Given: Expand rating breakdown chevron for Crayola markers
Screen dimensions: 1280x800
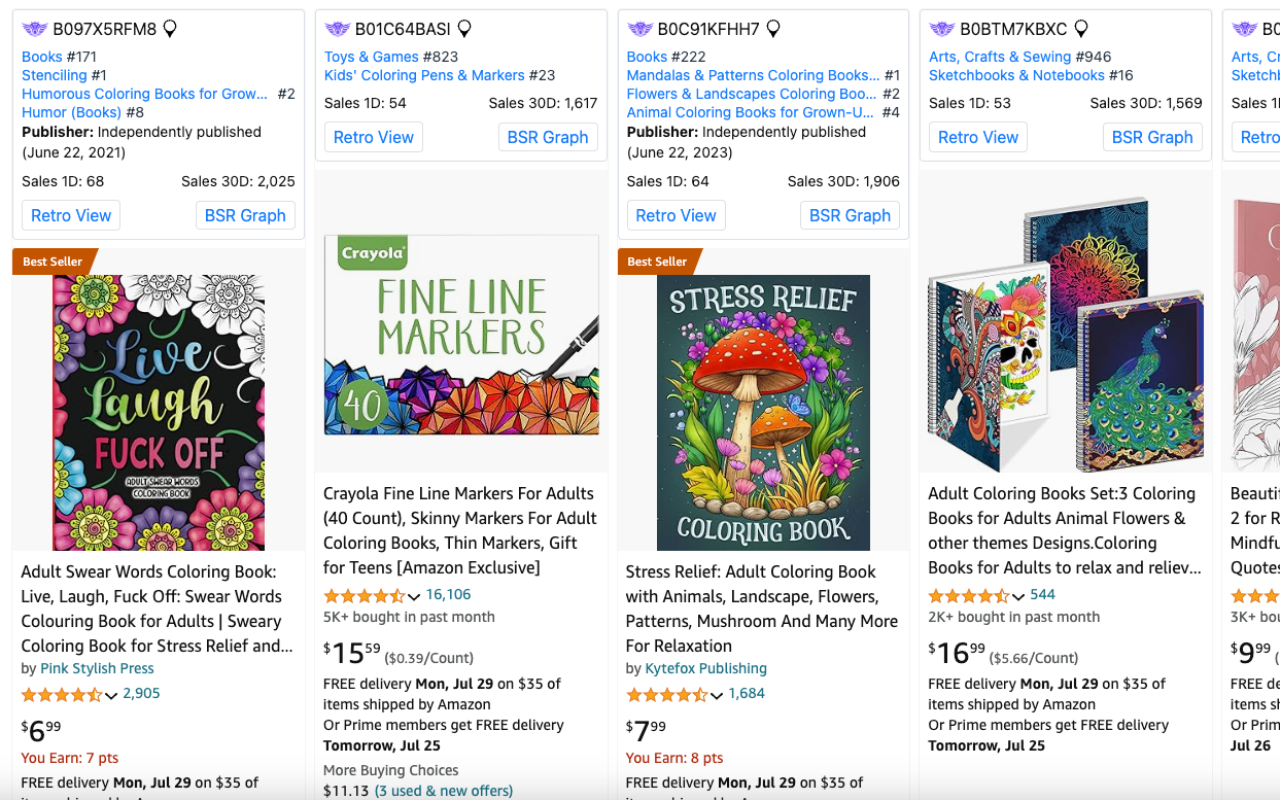Looking at the screenshot, I should tap(414, 597).
